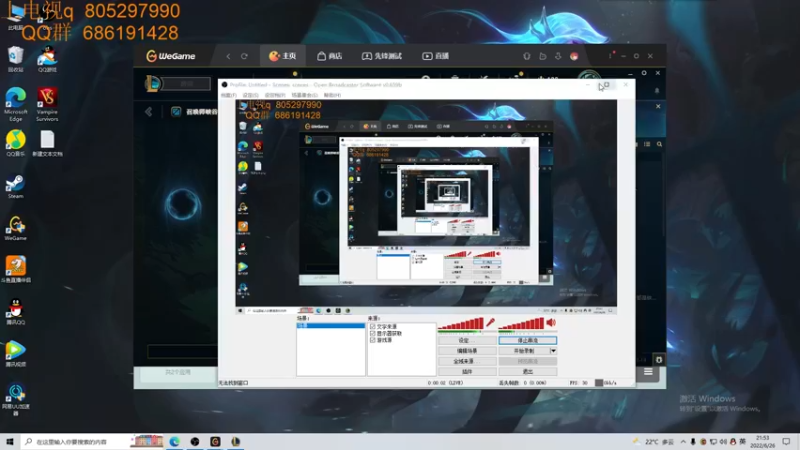Adjust desktop audio volume bars in OBS
The width and height of the screenshot is (800, 450).
(521, 323)
